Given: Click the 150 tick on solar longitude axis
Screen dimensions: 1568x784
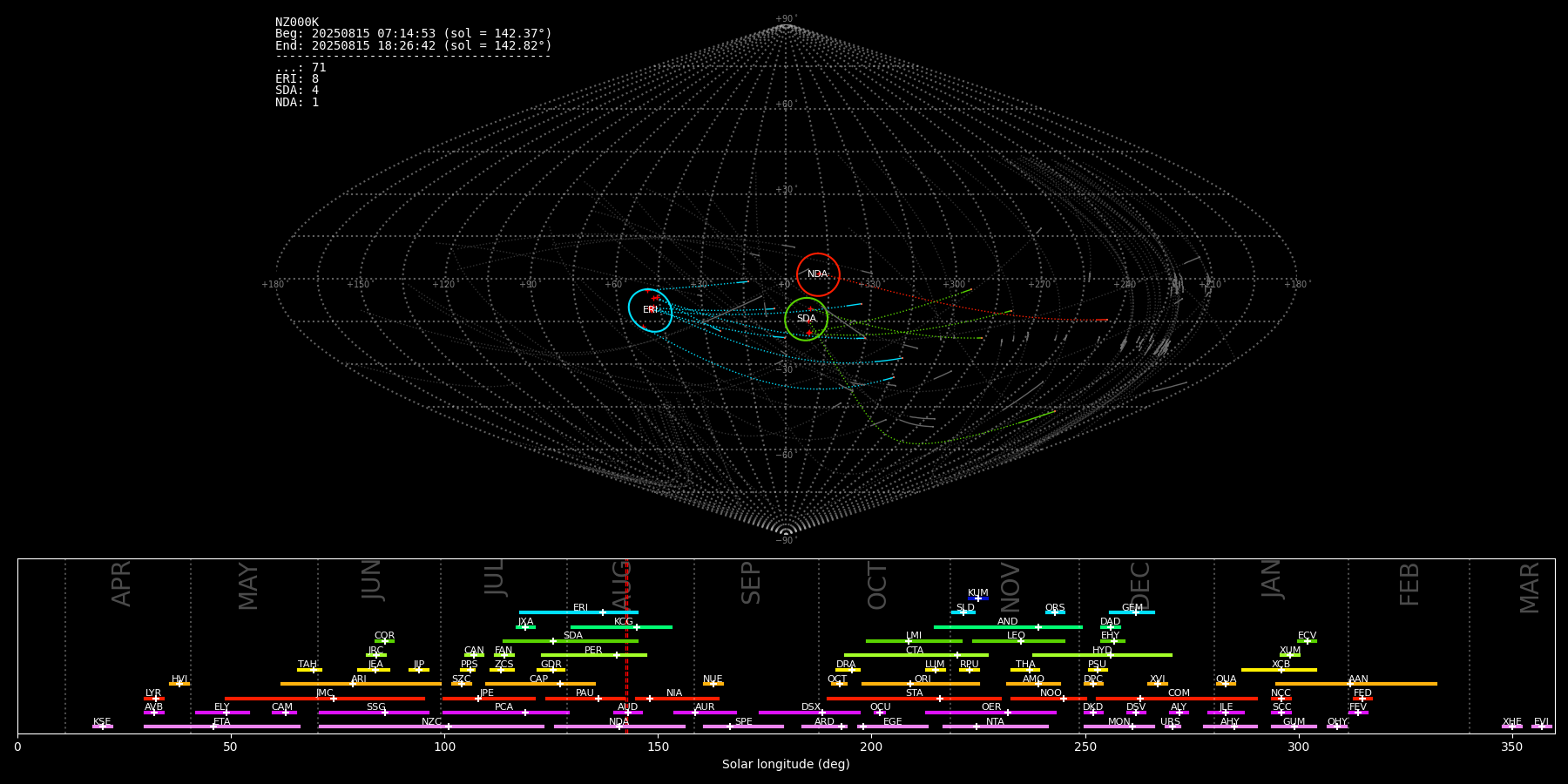Looking at the screenshot, I should [x=658, y=747].
